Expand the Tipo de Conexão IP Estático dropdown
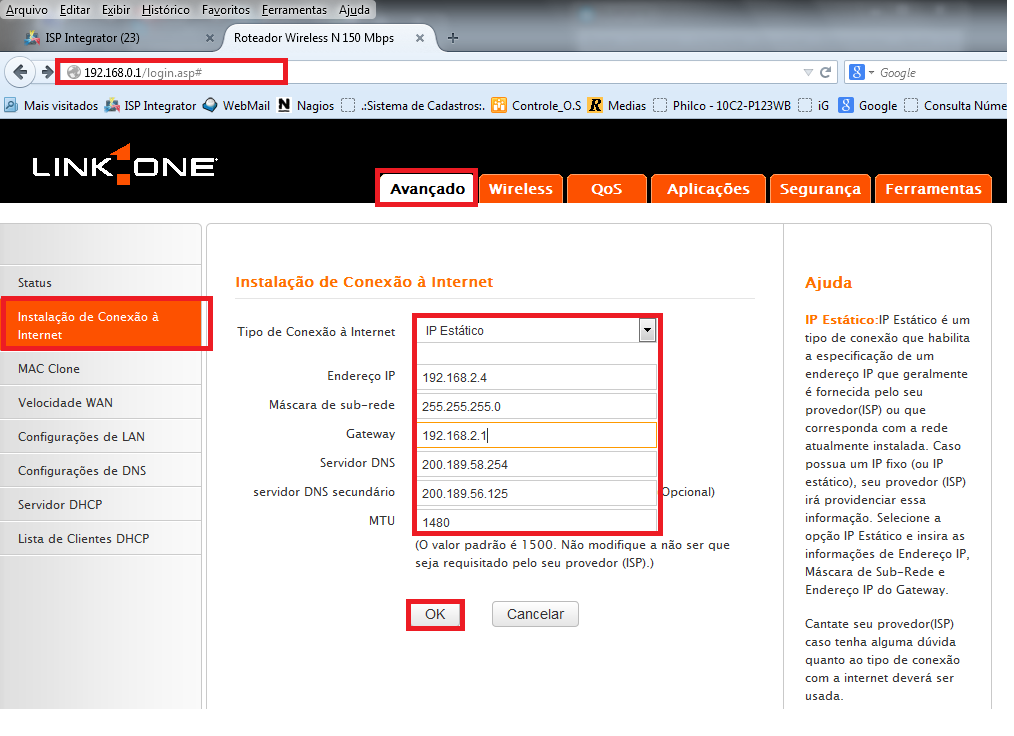Viewport: 1014px width, 736px height. [536, 330]
